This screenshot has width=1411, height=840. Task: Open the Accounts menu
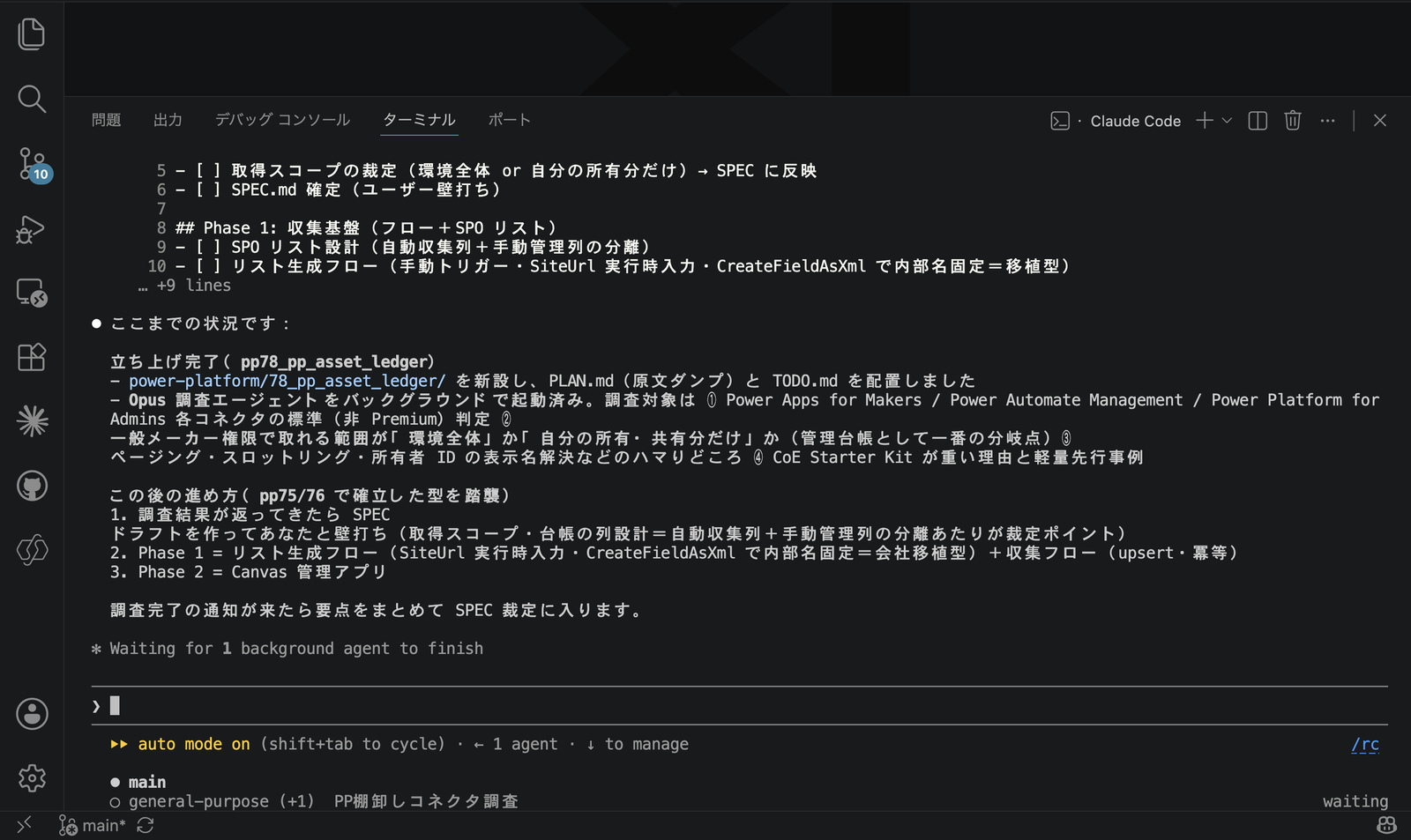pos(32,714)
